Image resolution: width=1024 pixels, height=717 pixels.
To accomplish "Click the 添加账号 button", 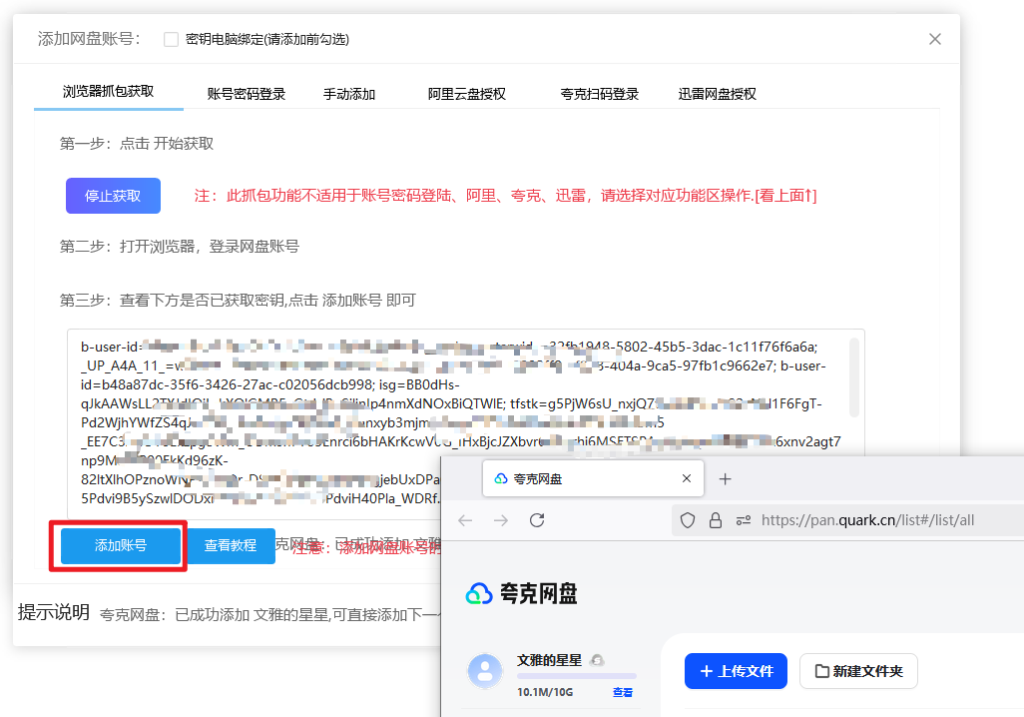I will [x=120, y=545].
